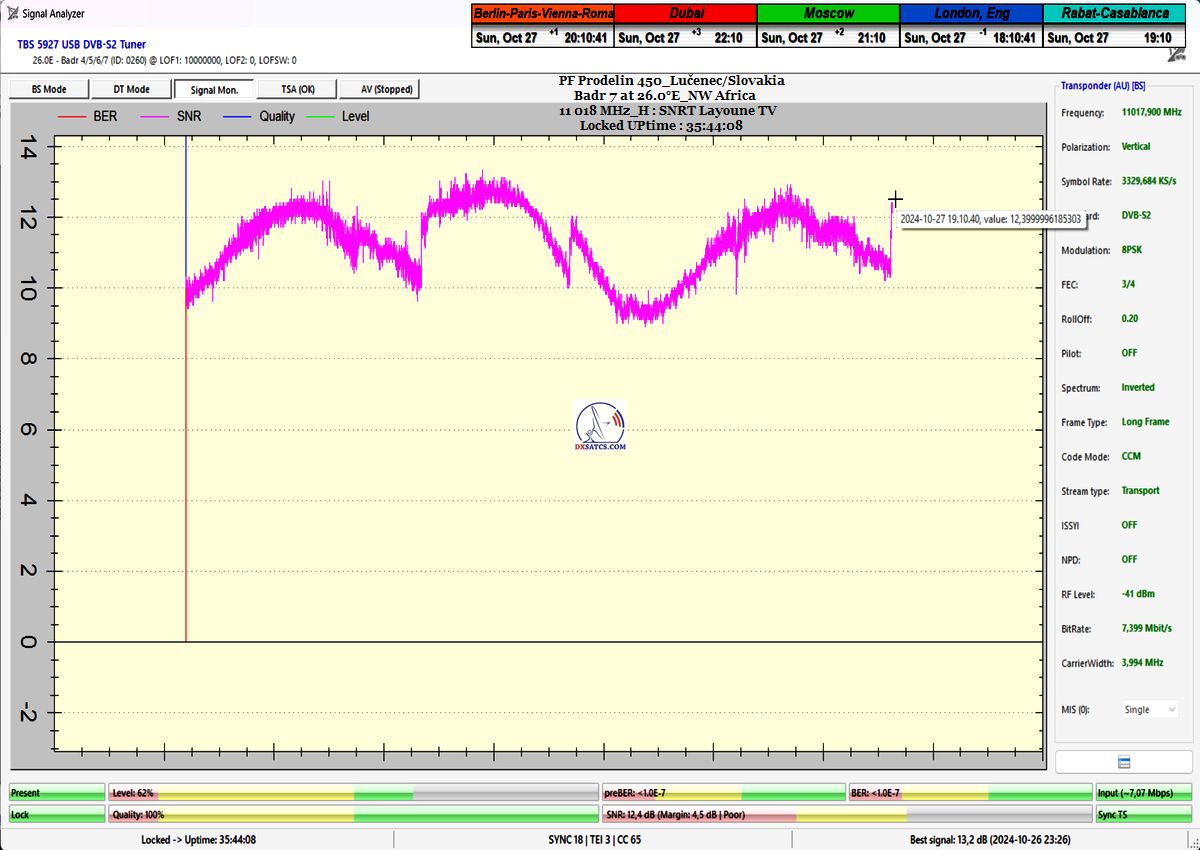Select the Signal Mon. tab
This screenshot has width=1200, height=850.
[214, 89]
